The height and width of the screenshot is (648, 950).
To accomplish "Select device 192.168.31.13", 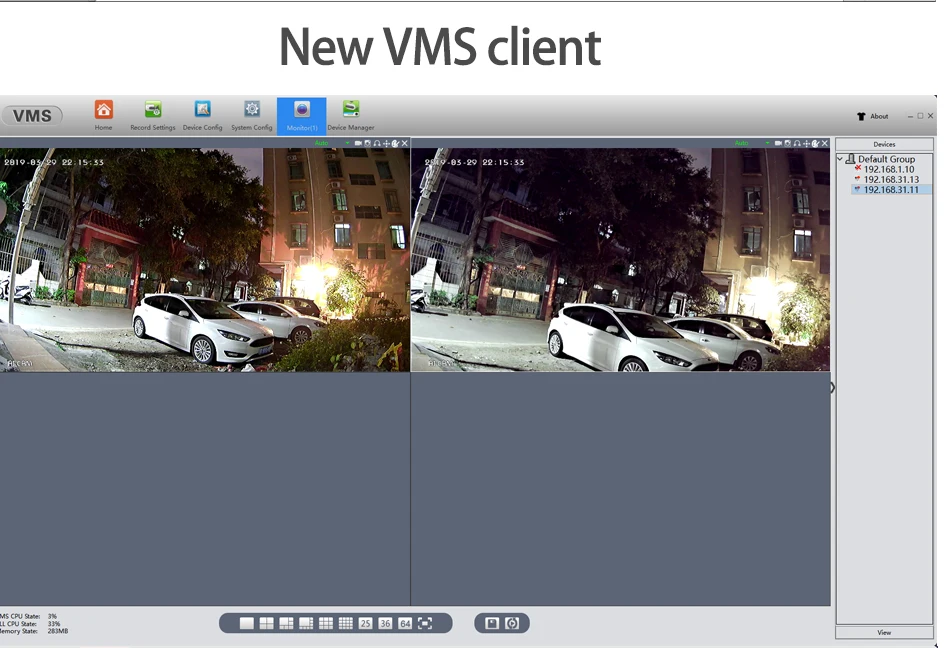I will coord(891,180).
